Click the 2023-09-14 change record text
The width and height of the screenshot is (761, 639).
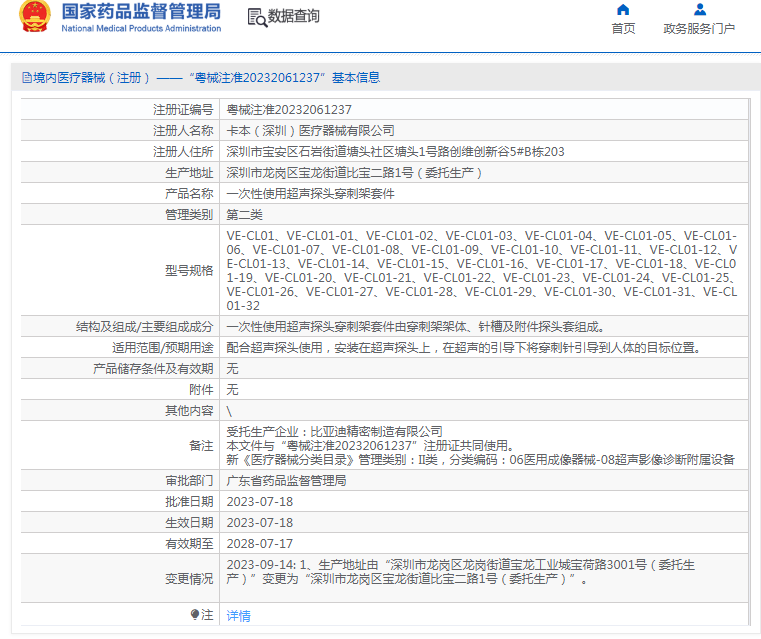point(461,572)
